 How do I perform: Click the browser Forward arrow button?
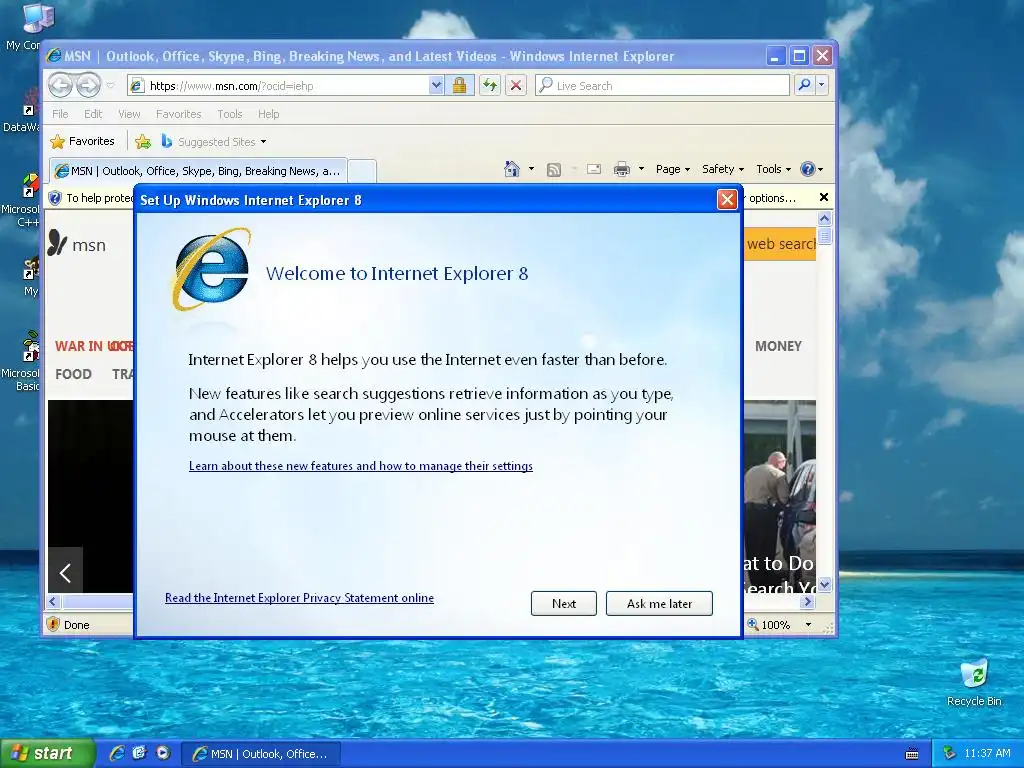[x=88, y=85]
